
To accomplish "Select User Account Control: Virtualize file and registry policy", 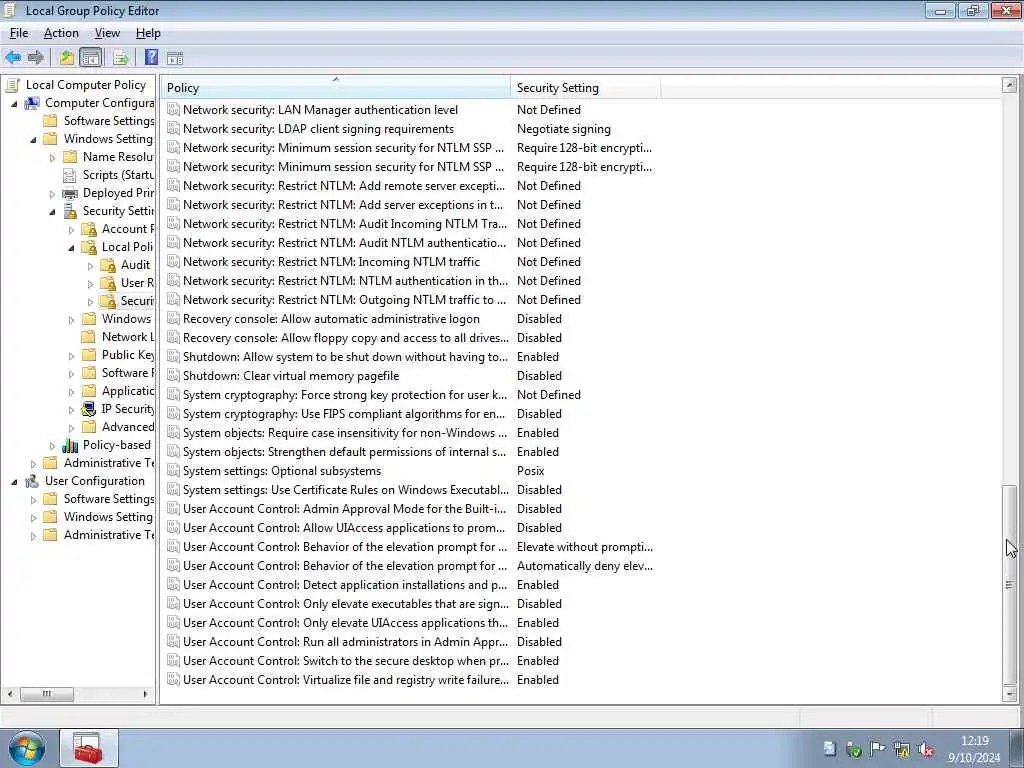I will [345, 680].
